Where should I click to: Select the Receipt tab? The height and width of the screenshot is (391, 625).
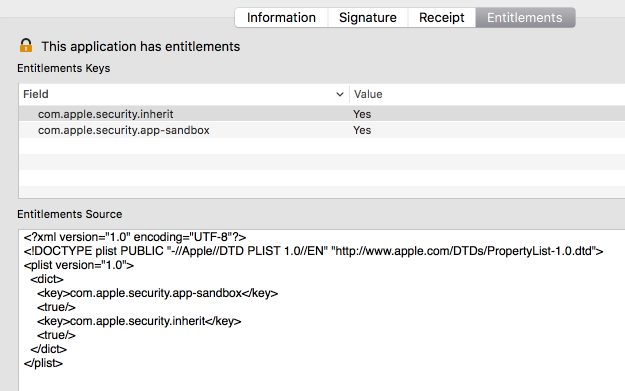(442, 18)
